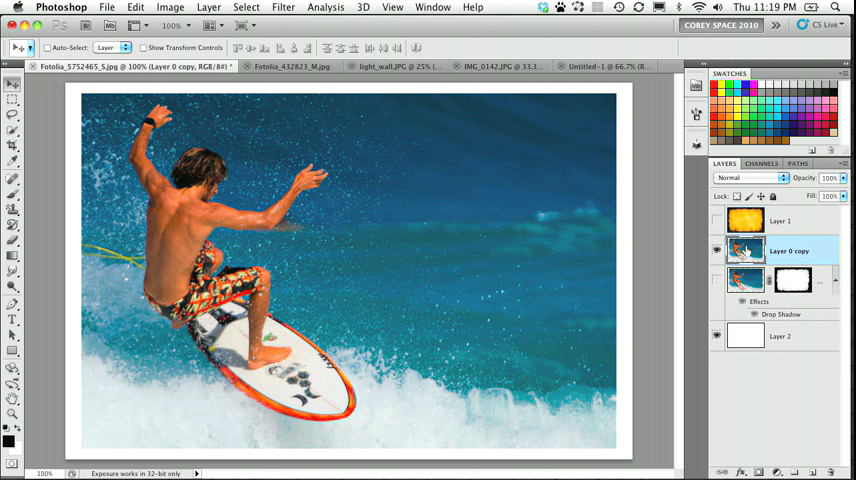Viewport: 856px width, 480px height.
Task: Edit the Opacity 100% value field
Action: (x=829, y=178)
